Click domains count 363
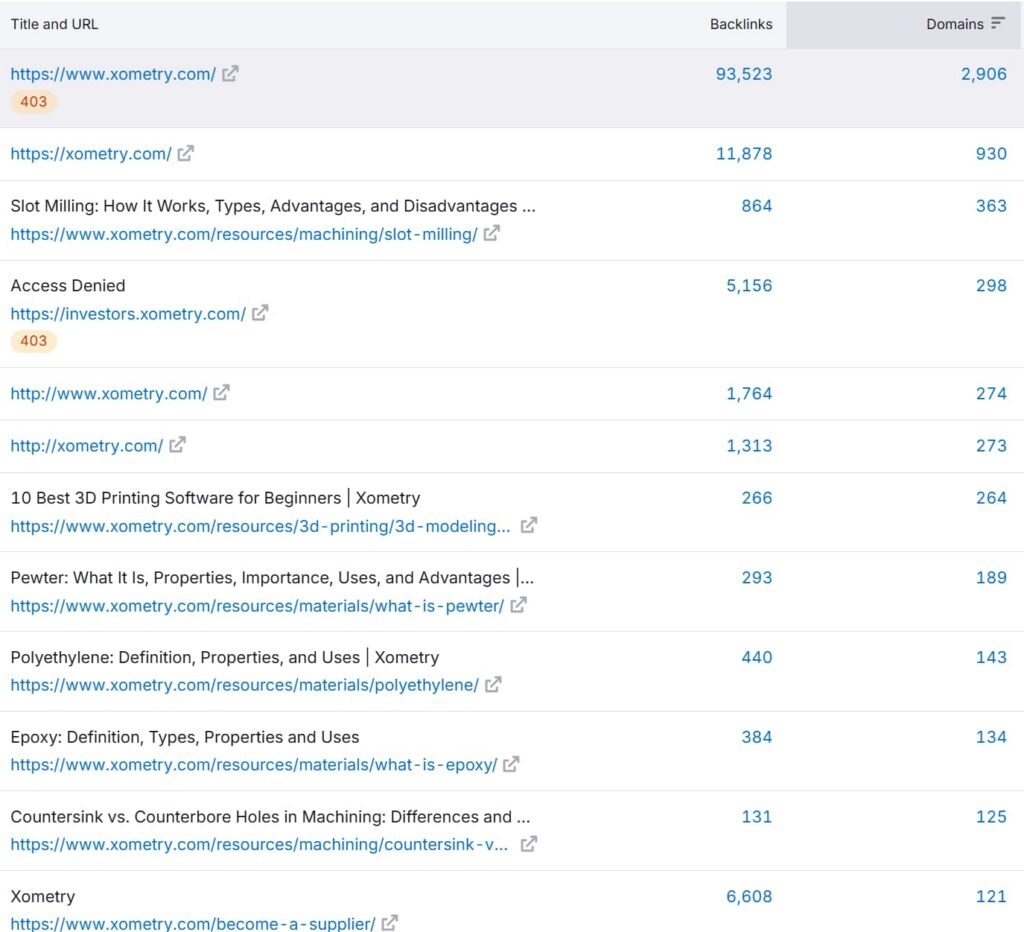Screen dimensions: 1024x932 pyautogui.click(x=991, y=206)
